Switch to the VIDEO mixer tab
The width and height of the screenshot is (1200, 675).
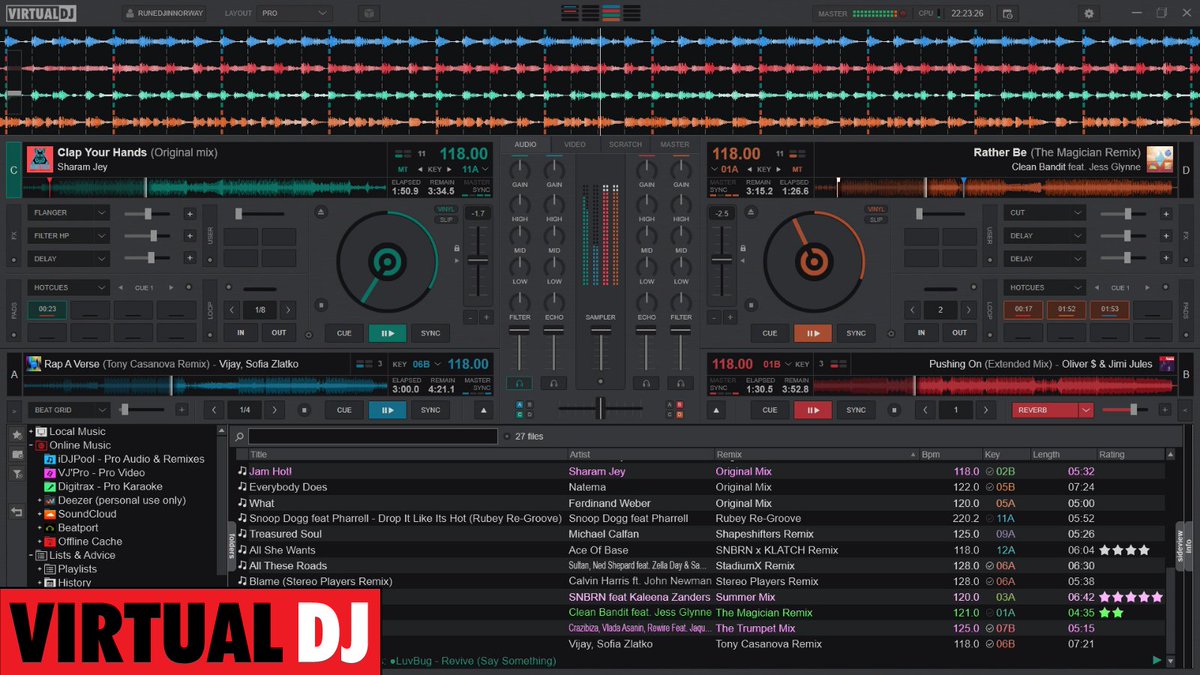[x=575, y=145]
